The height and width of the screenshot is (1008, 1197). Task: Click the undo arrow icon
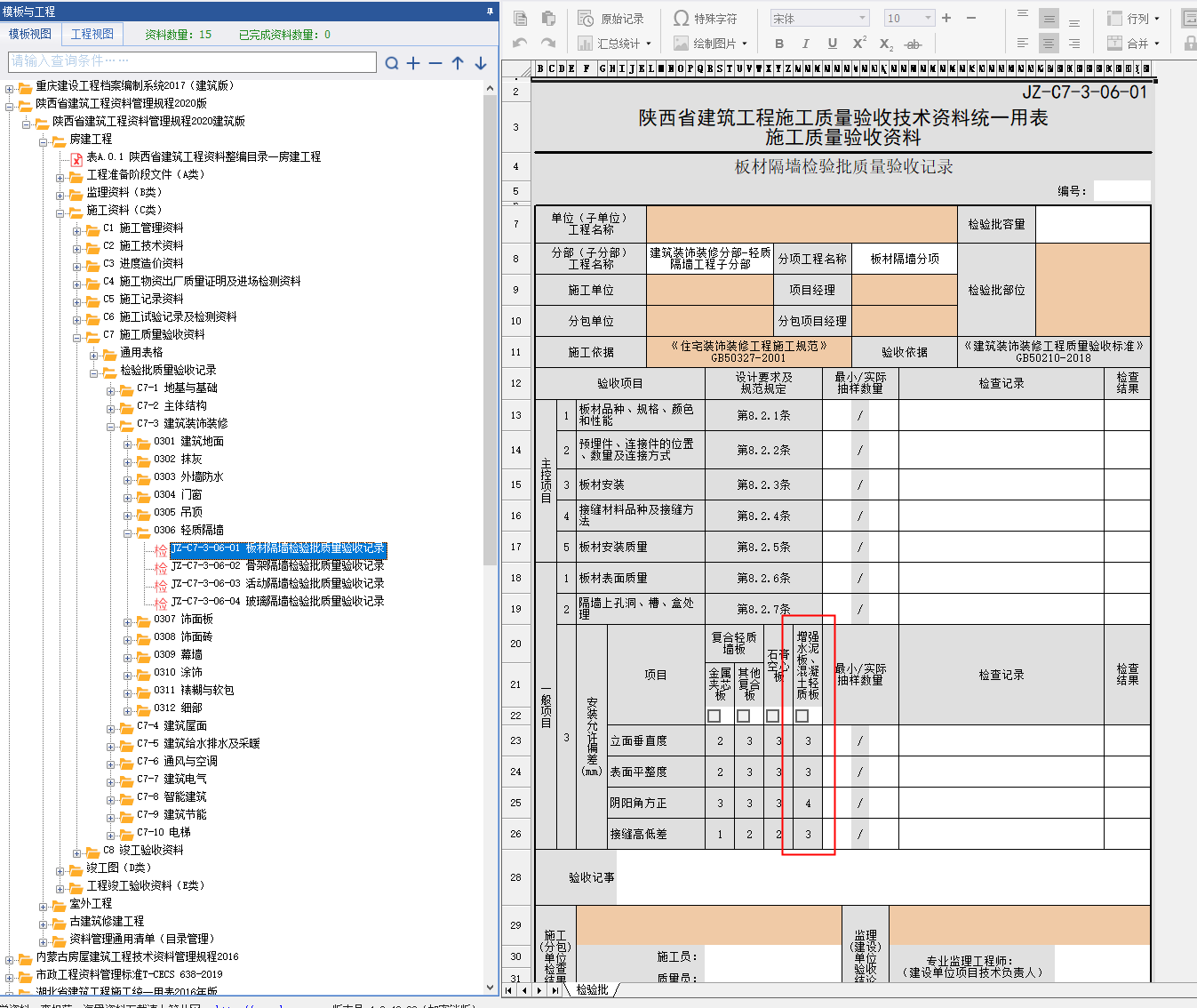pos(520,43)
